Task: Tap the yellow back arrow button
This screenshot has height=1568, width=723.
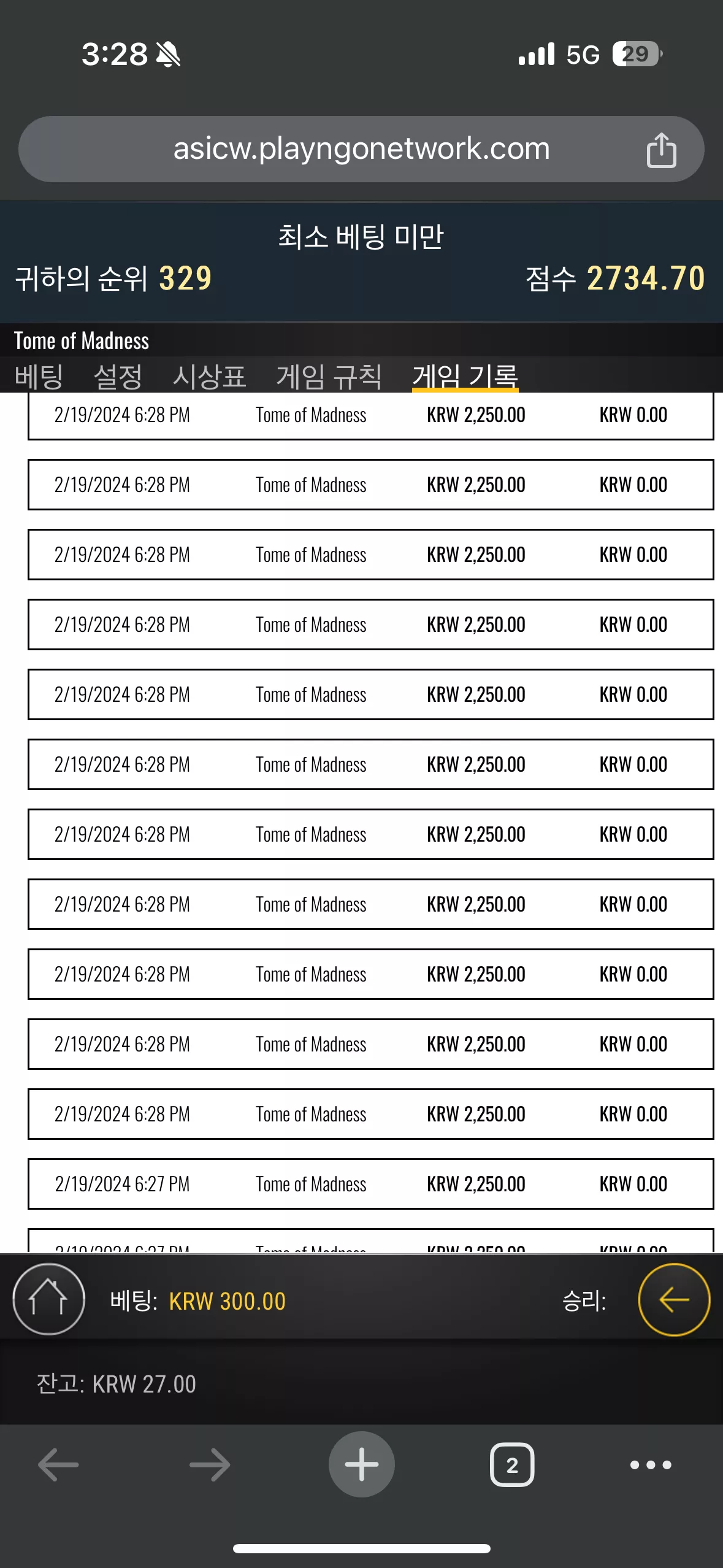Action: [674, 1299]
